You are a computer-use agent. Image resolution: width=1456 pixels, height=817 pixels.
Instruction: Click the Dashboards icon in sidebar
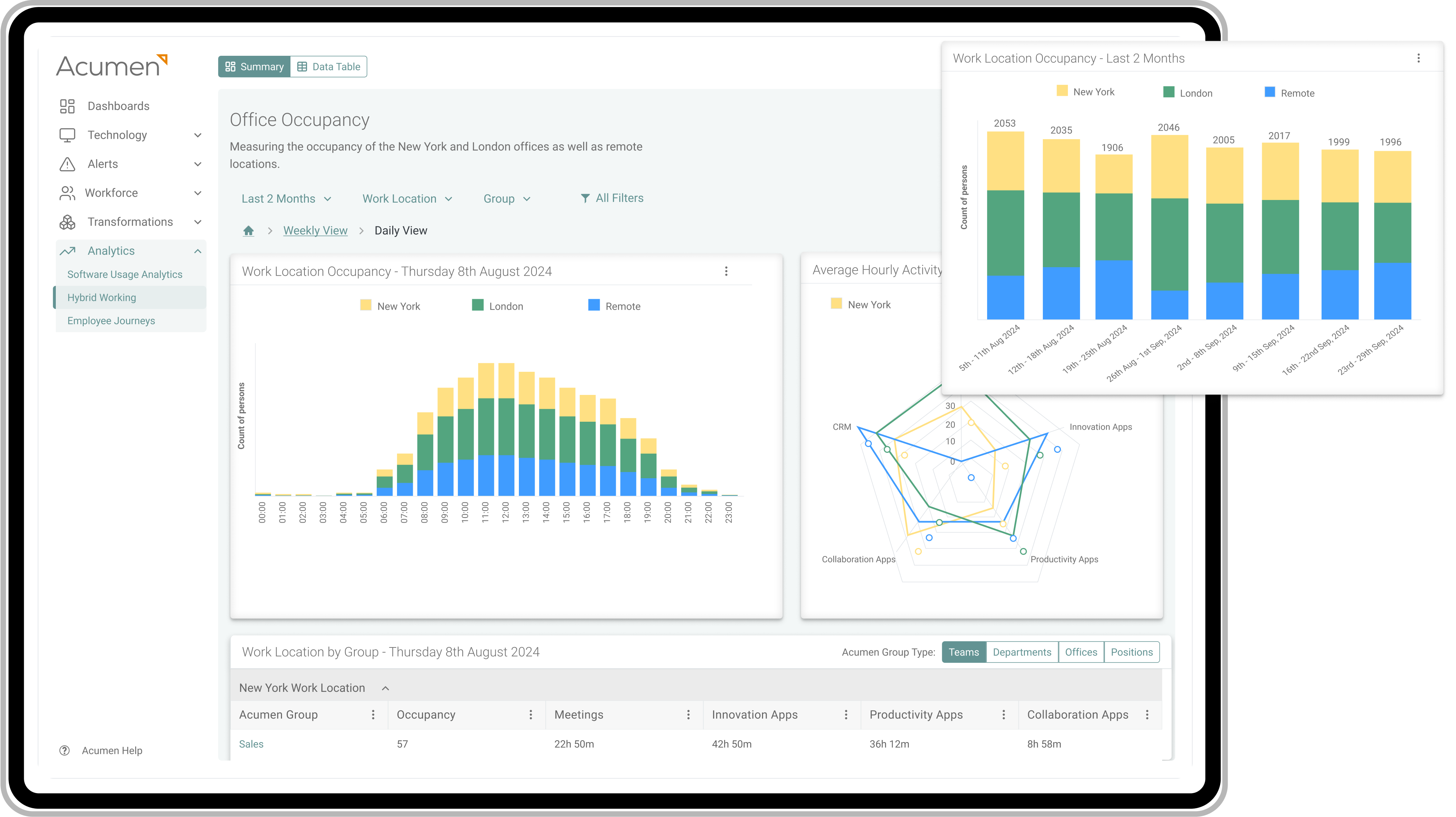pos(67,105)
